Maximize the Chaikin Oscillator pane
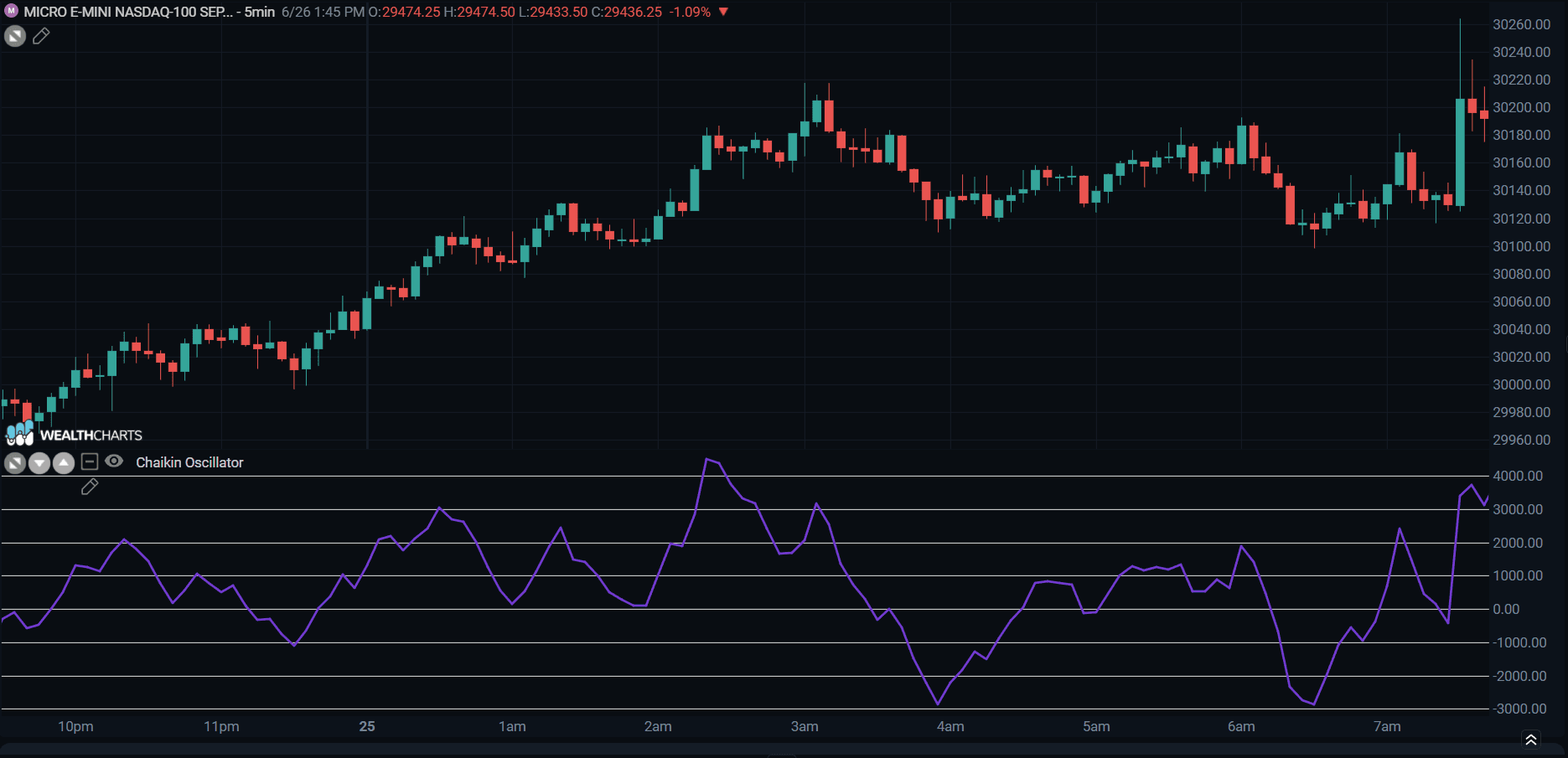Image resolution: width=1568 pixels, height=758 pixels. (x=15, y=462)
